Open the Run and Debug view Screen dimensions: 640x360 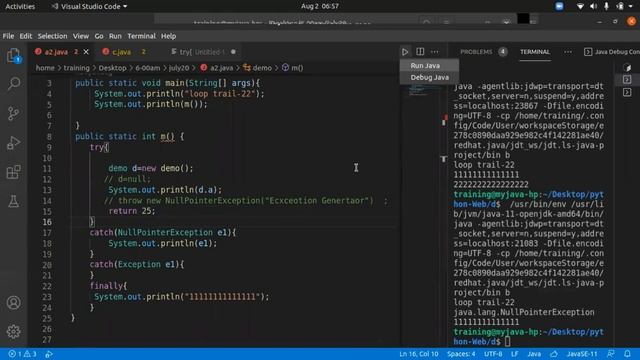[x=13, y=142]
